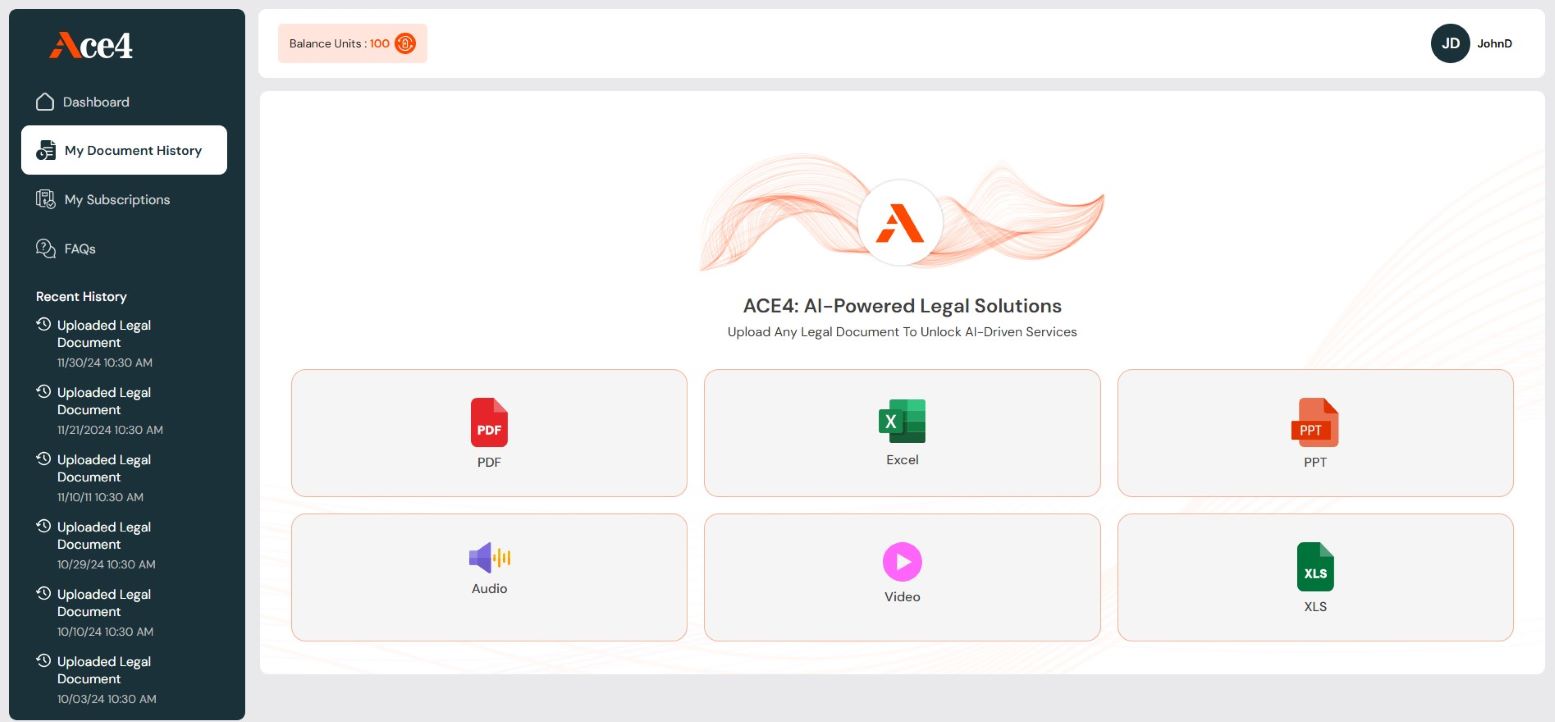Click the JD user avatar
The height and width of the screenshot is (722, 1555).
pyautogui.click(x=1450, y=44)
